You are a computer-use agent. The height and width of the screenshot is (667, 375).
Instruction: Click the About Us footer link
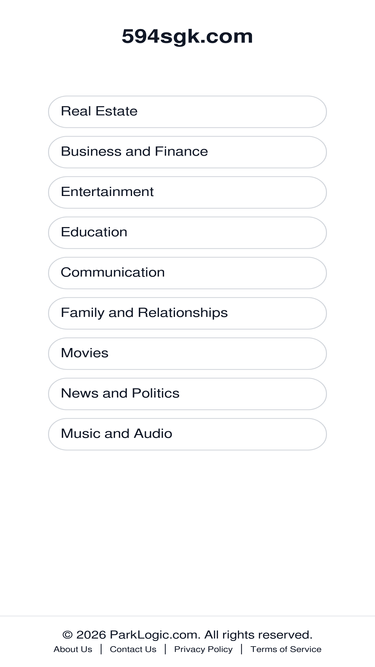tap(73, 649)
